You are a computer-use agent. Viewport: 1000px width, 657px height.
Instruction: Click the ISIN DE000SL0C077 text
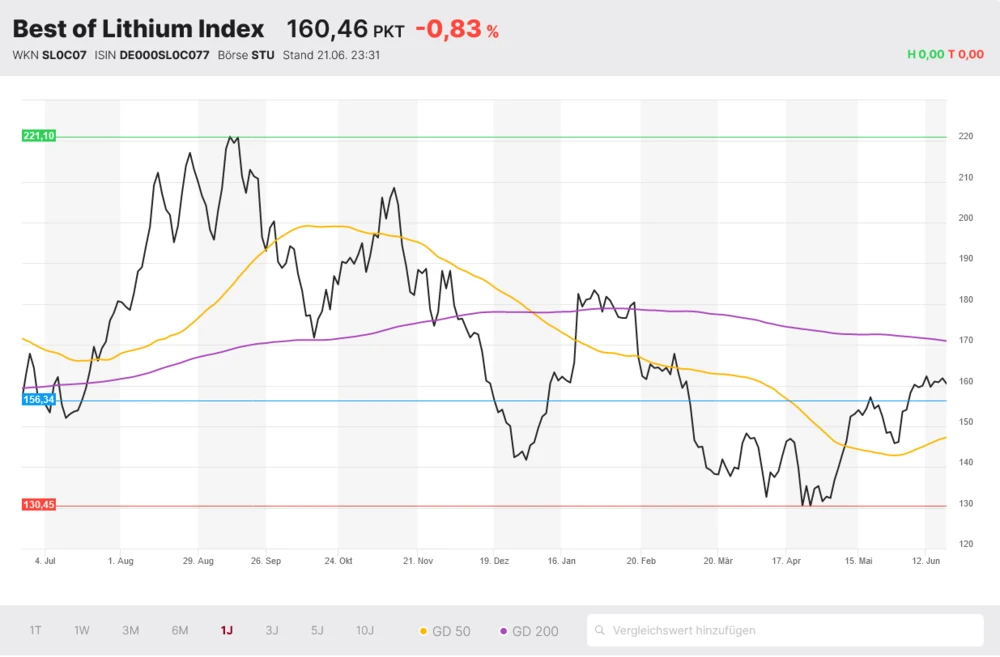(x=152, y=55)
